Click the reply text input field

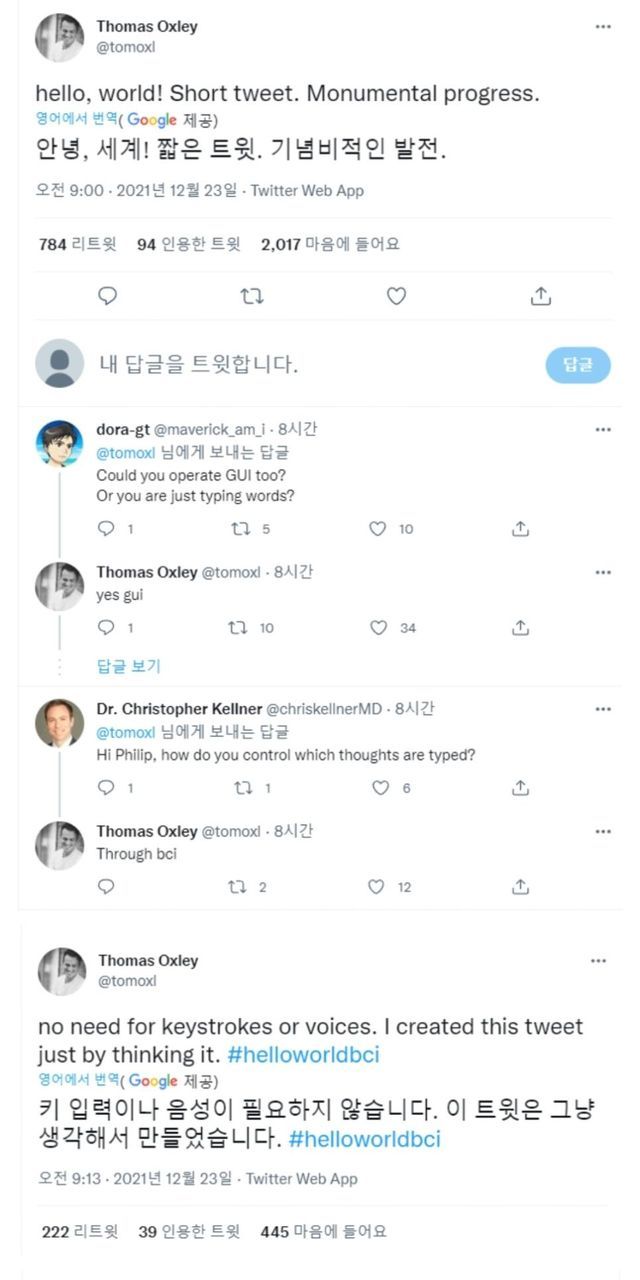point(300,365)
